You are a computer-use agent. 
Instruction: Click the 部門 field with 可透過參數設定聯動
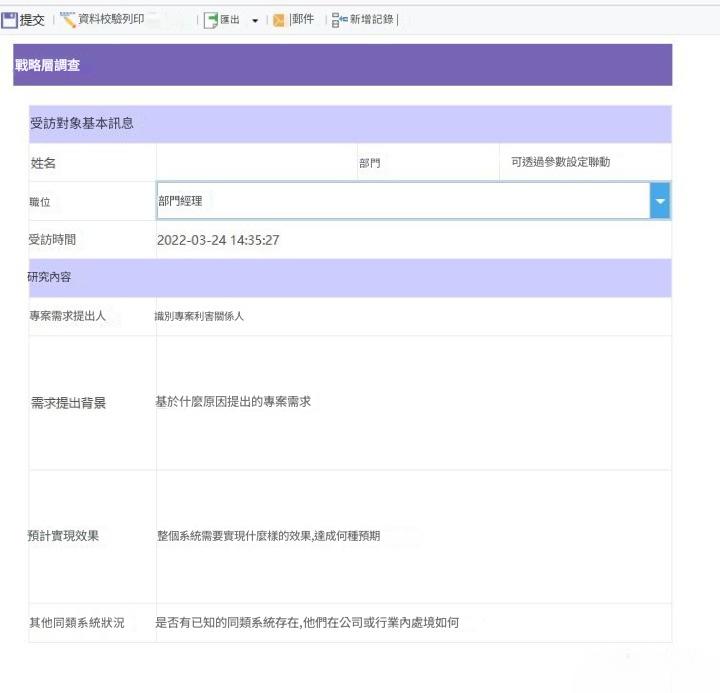585,162
